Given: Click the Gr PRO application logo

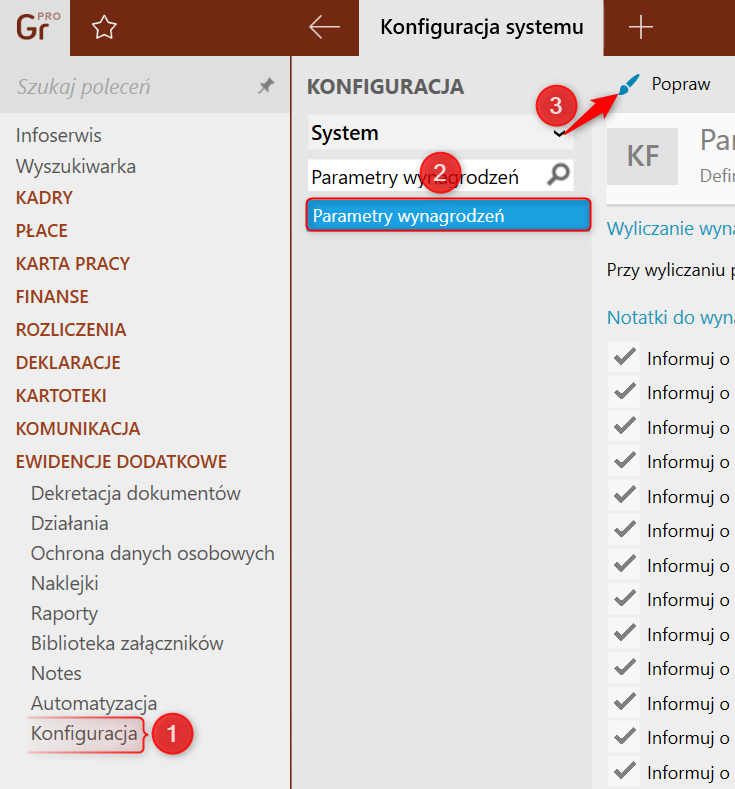Looking at the screenshot, I should [34, 27].
